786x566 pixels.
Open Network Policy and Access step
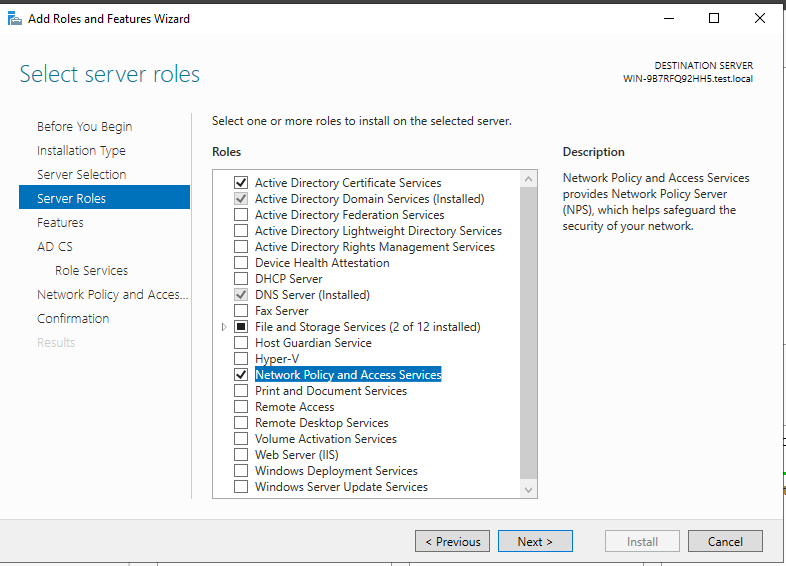(x=112, y=295)
